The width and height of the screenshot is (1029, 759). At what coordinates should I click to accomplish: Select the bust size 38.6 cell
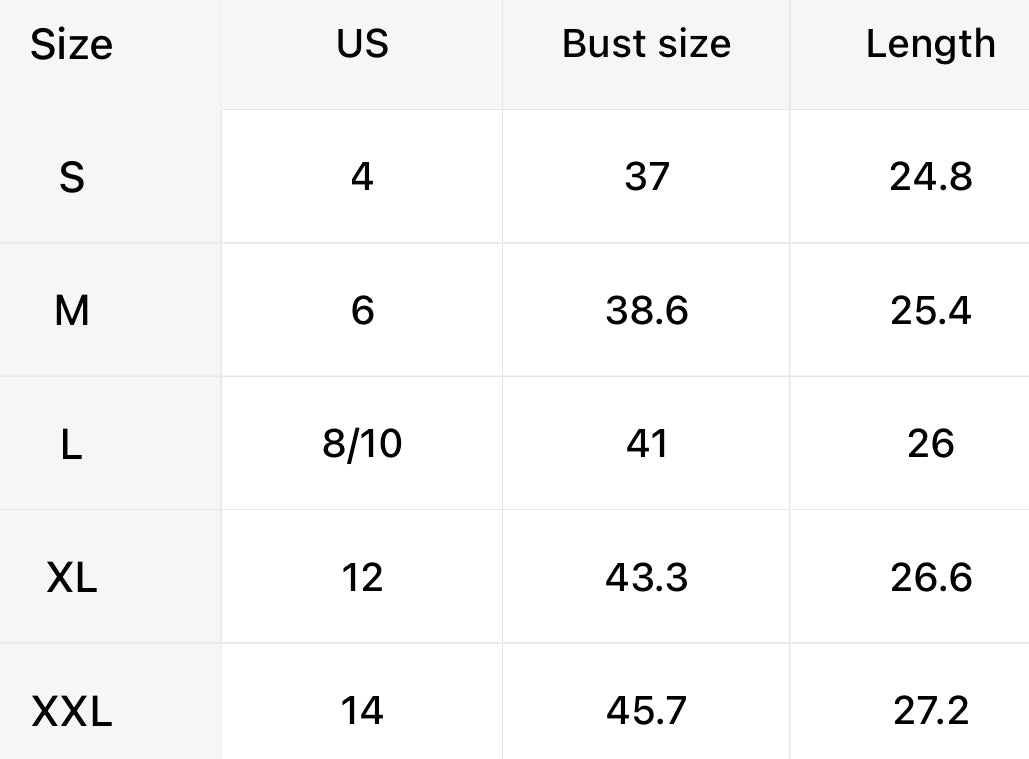pyautogui.click(x=646, y=311)
